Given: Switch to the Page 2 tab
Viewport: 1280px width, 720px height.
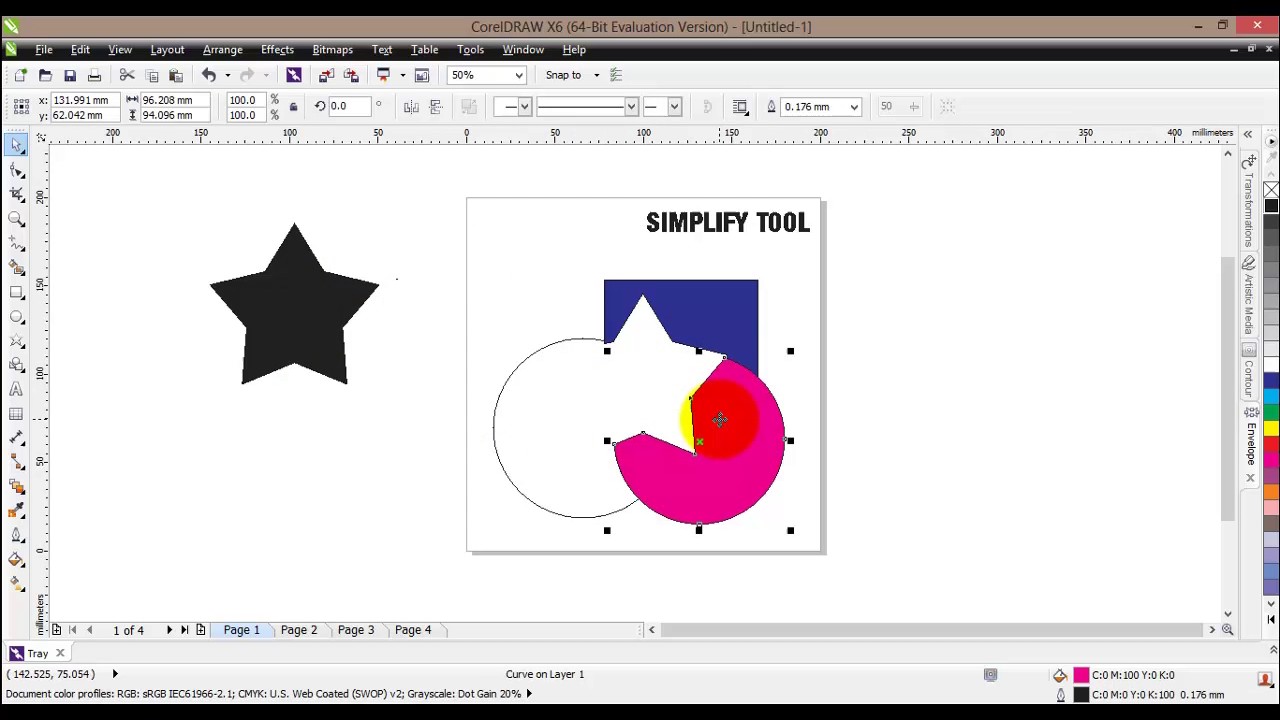Looking at the screenshot, I should click(299, 630).
